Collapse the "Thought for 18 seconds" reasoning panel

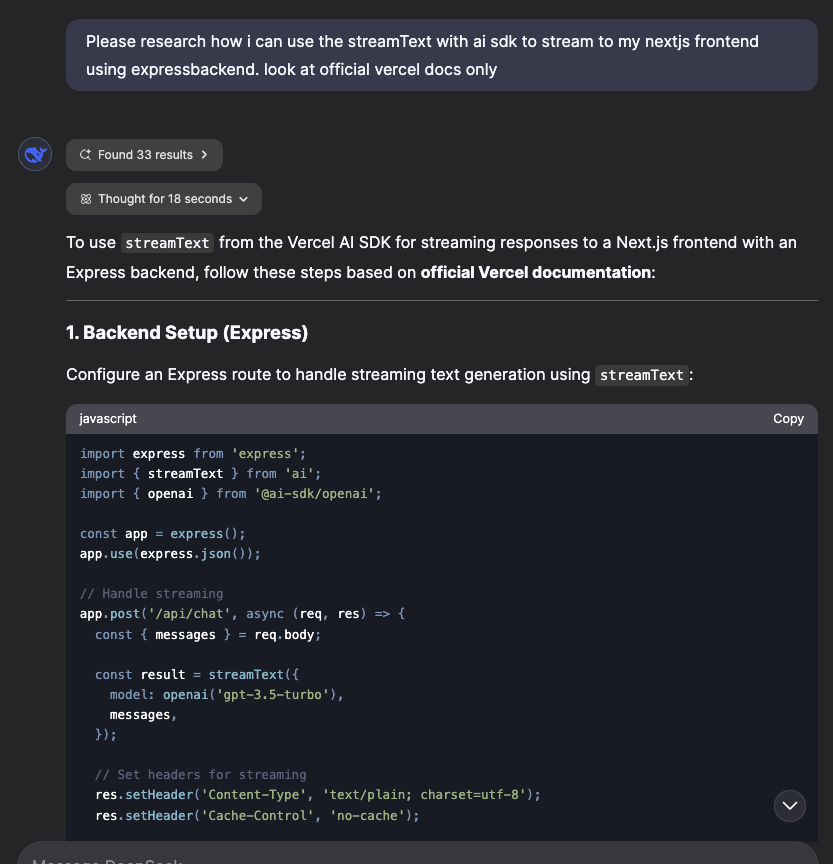tap(163, 198)
